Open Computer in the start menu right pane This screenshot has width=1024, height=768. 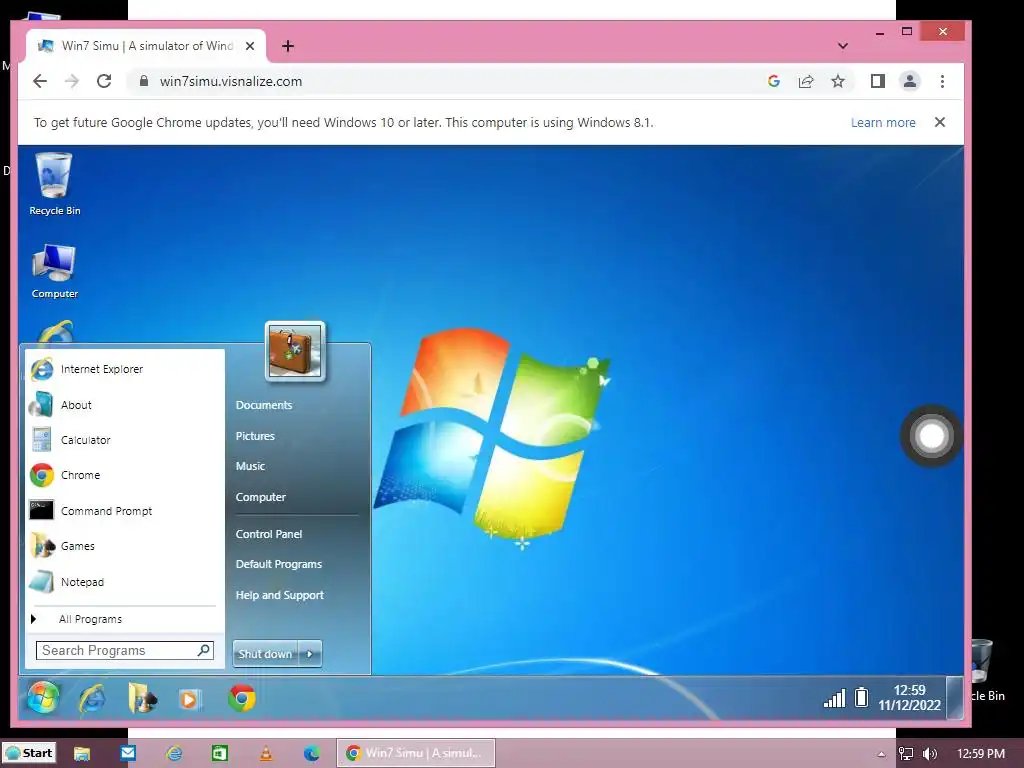(x=261, y=497)
